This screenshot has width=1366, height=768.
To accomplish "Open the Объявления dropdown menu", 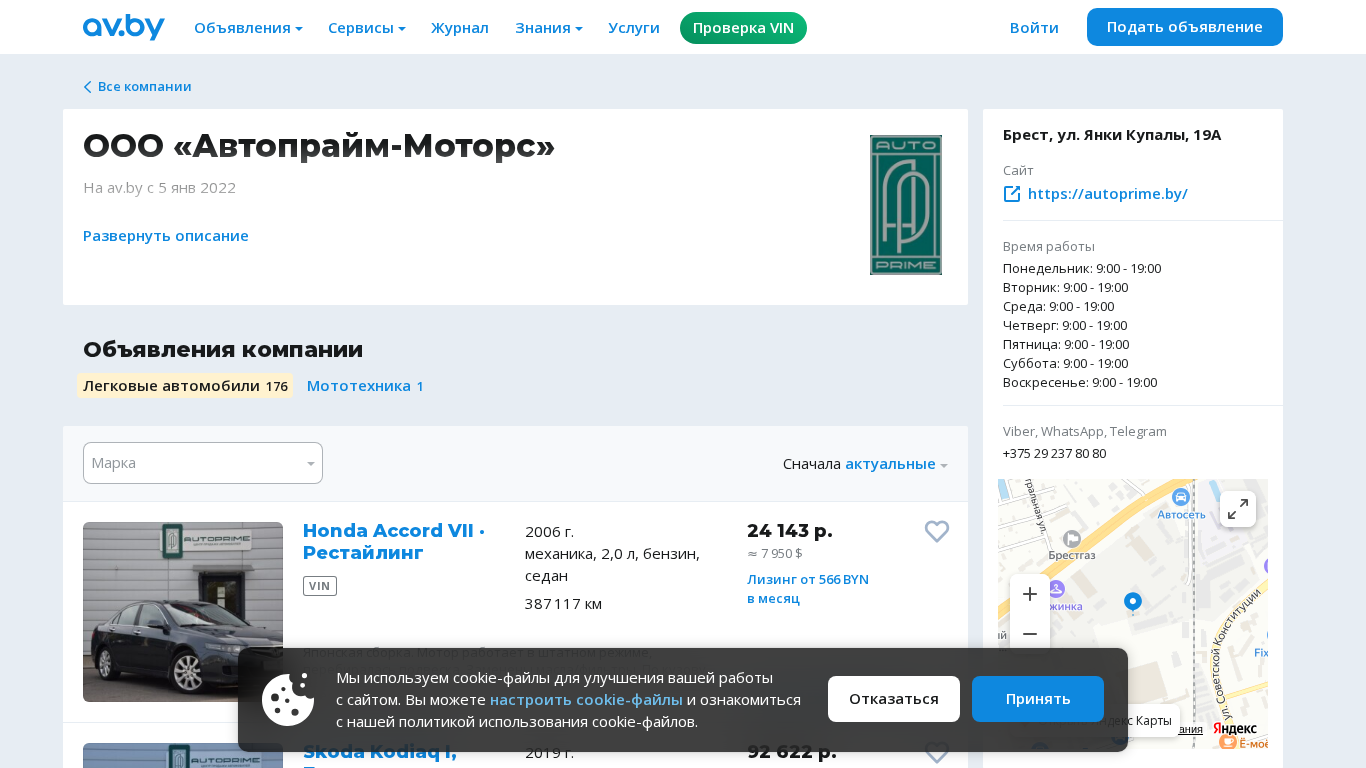I will pyautogui.click(x=248, y=28).
